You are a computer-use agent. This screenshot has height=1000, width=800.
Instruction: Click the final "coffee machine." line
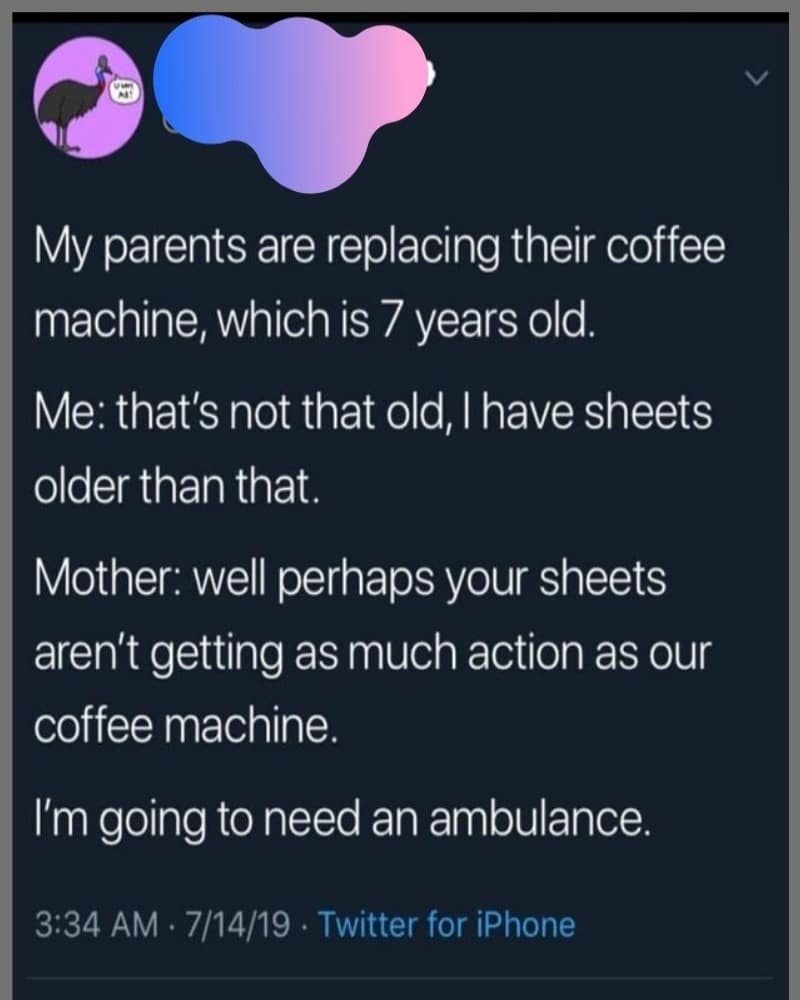[x=184, y=726]
